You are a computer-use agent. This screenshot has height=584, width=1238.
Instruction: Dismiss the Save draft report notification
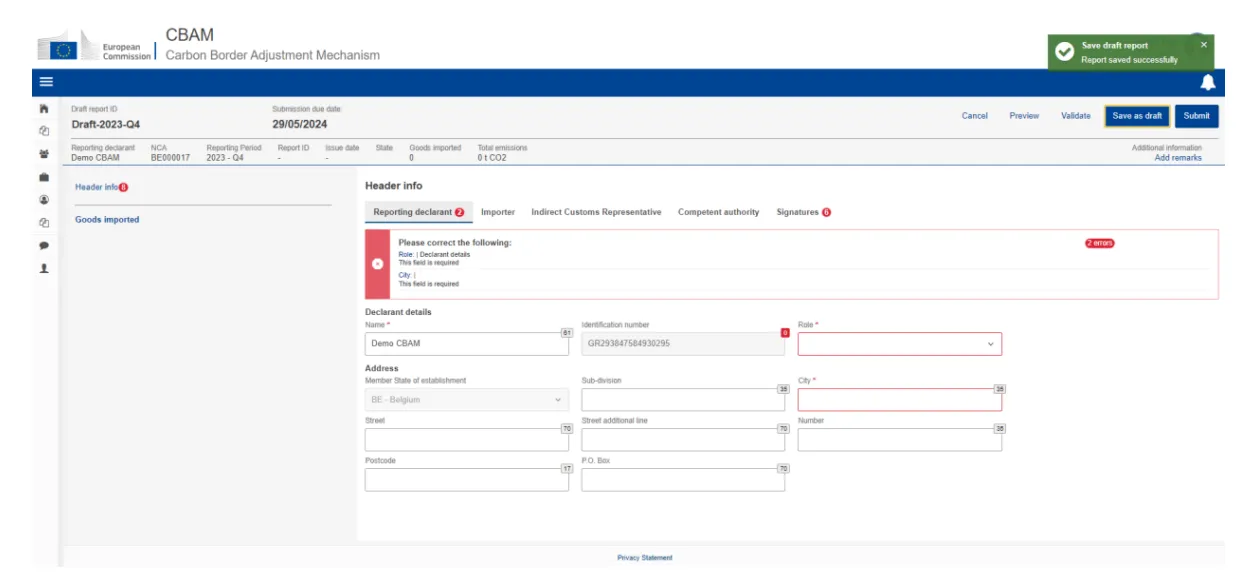pyautogui.click(x=1204, y=45)
